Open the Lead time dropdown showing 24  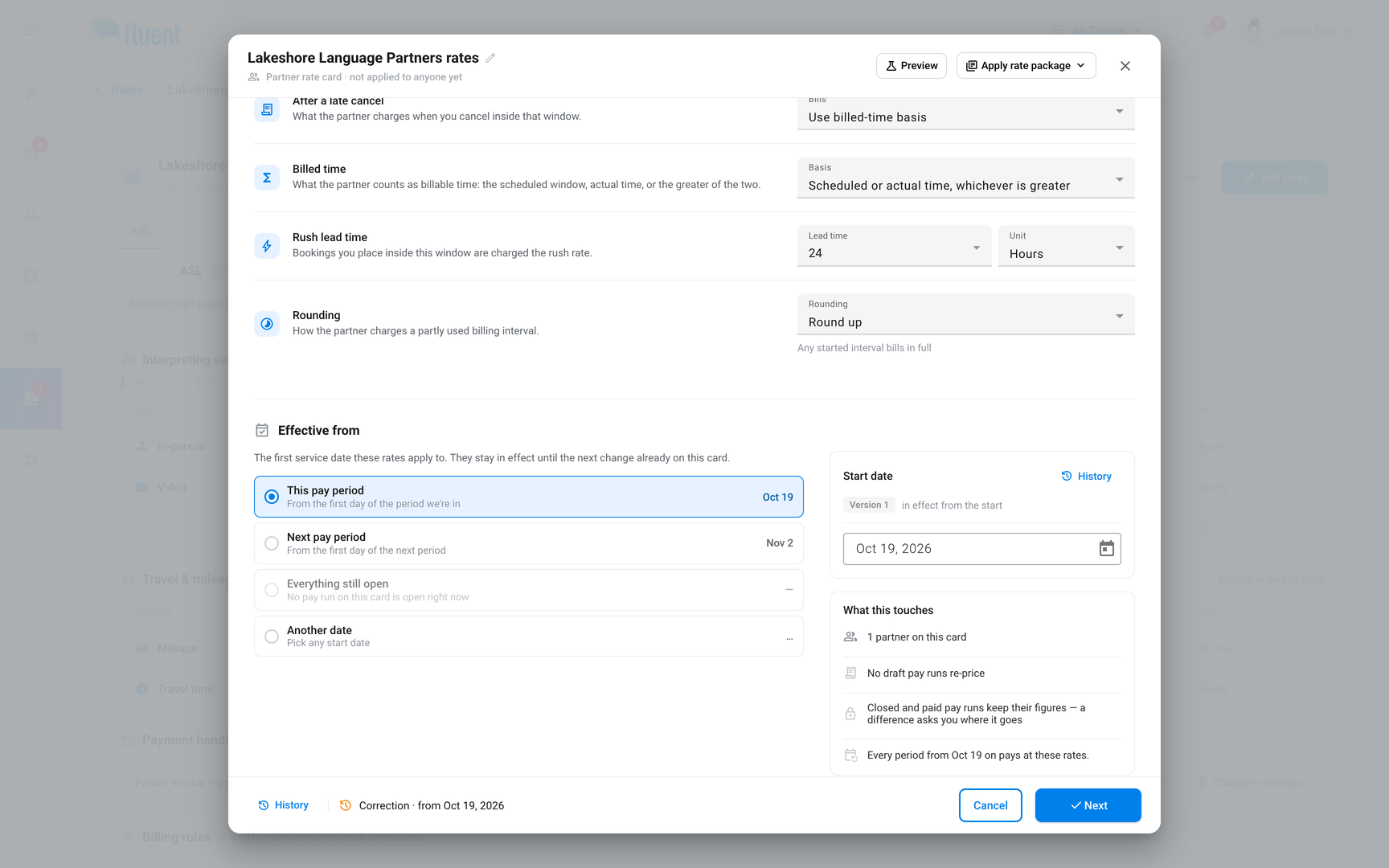(894, 246)
